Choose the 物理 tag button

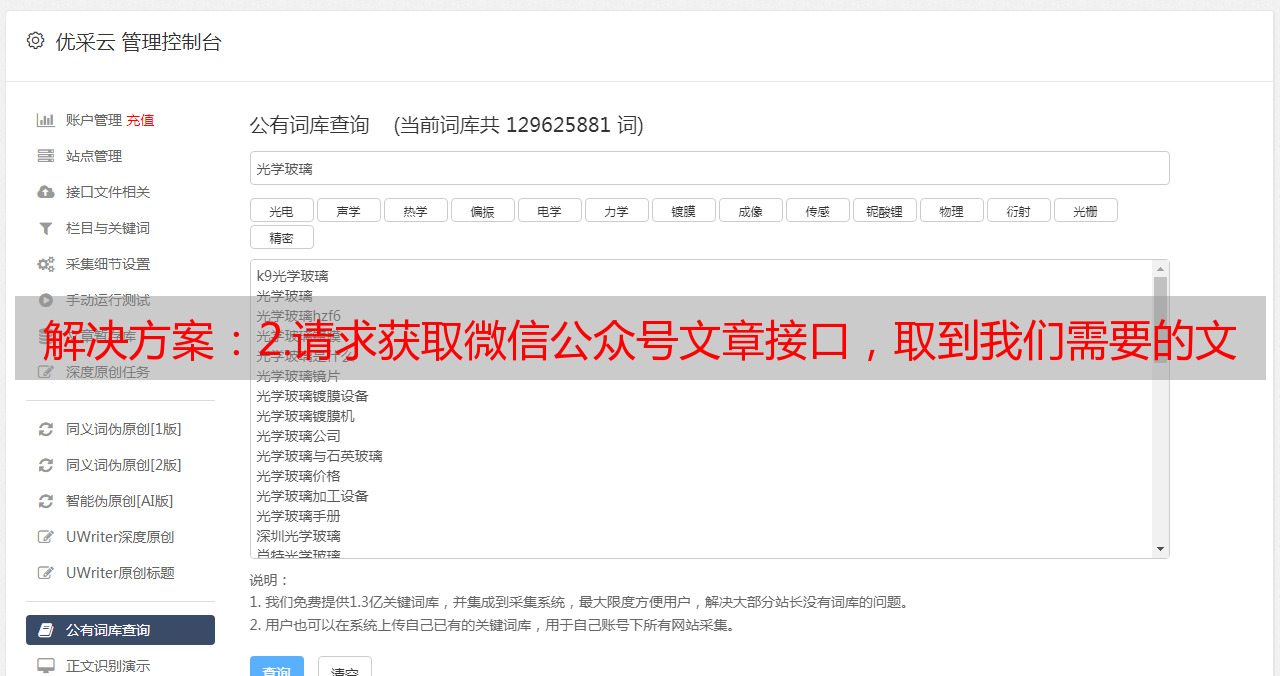(x=952, y=210)
